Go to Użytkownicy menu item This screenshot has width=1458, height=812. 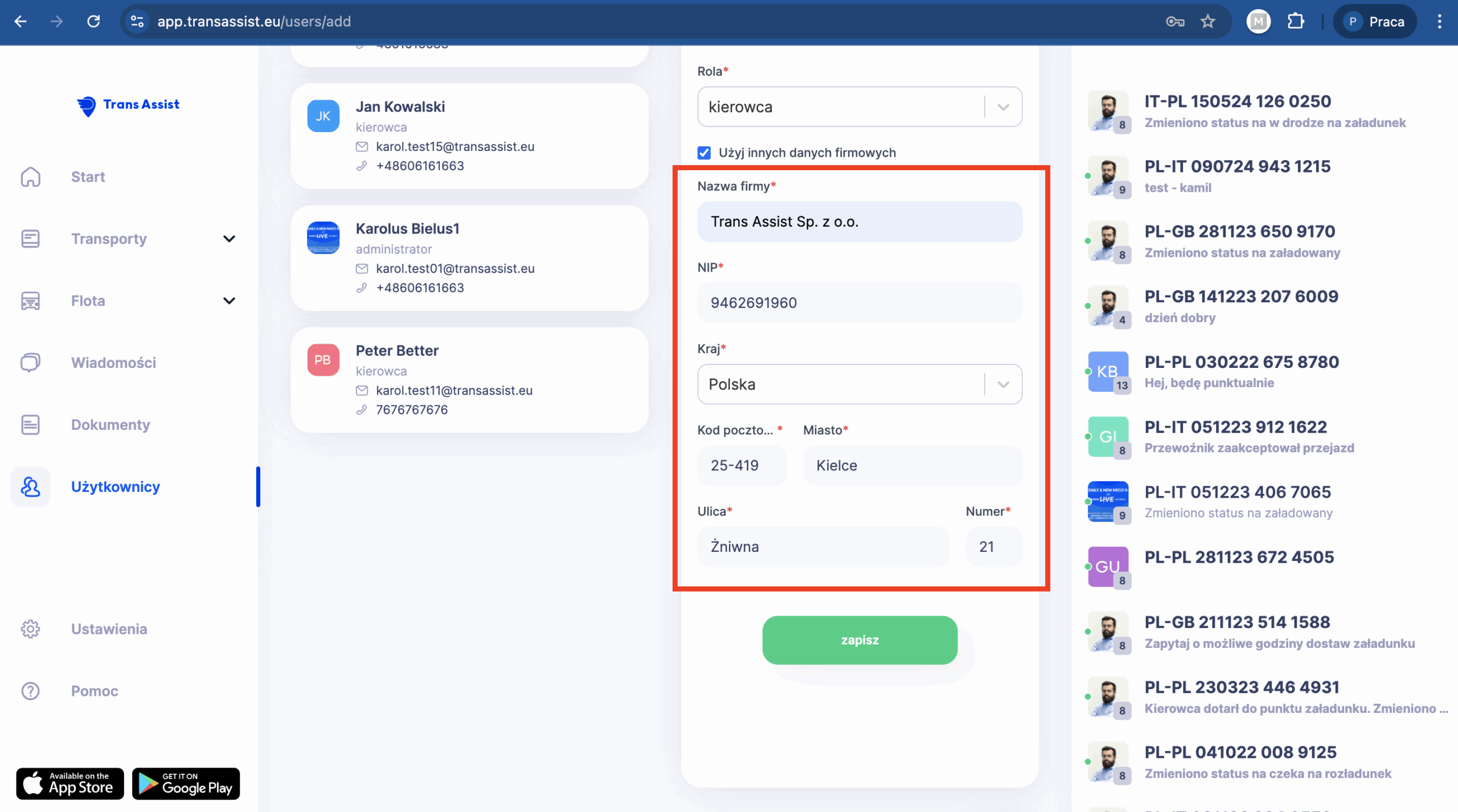[x=115, y=487]
